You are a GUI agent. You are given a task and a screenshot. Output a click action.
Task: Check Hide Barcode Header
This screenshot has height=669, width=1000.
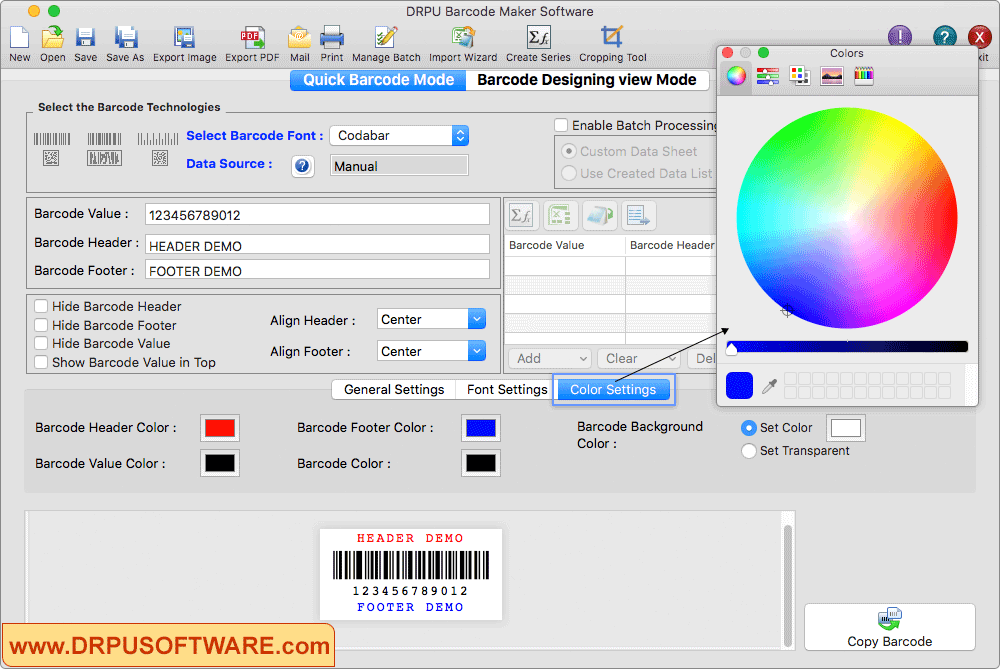(x=41, y=306)
